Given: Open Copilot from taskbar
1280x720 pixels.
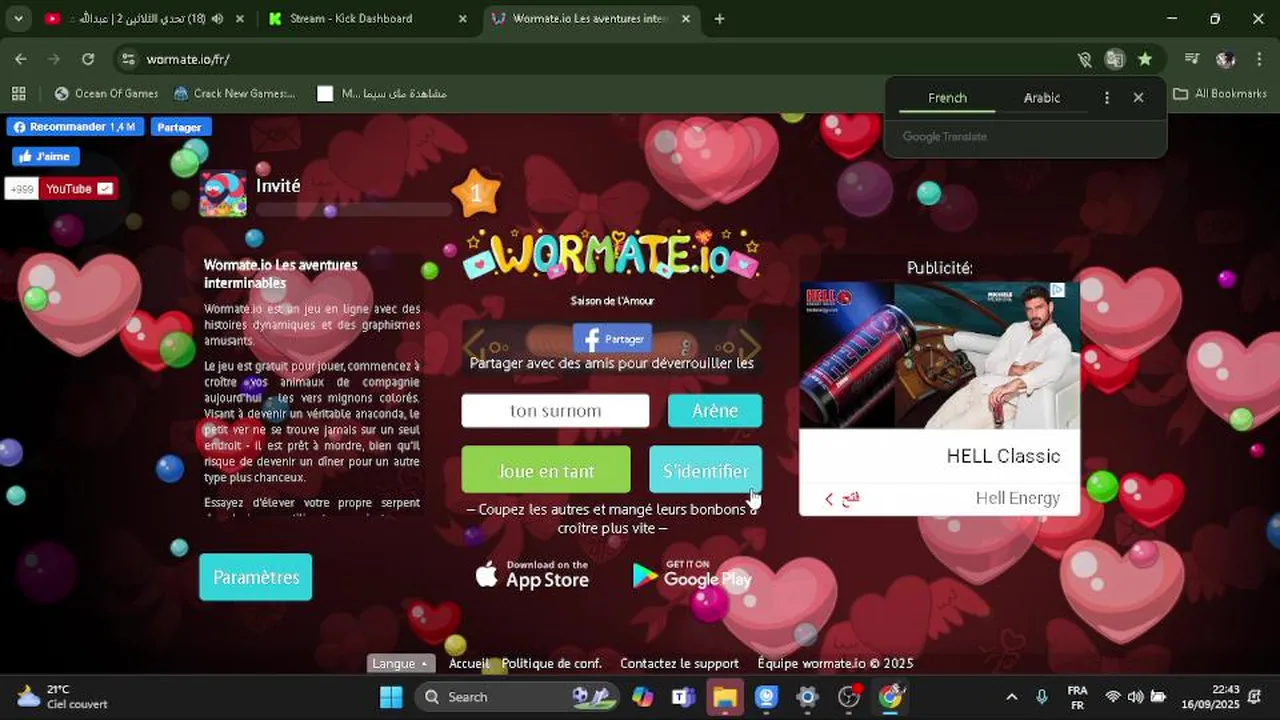Looking at the screenshot, I should click(642, 697).
